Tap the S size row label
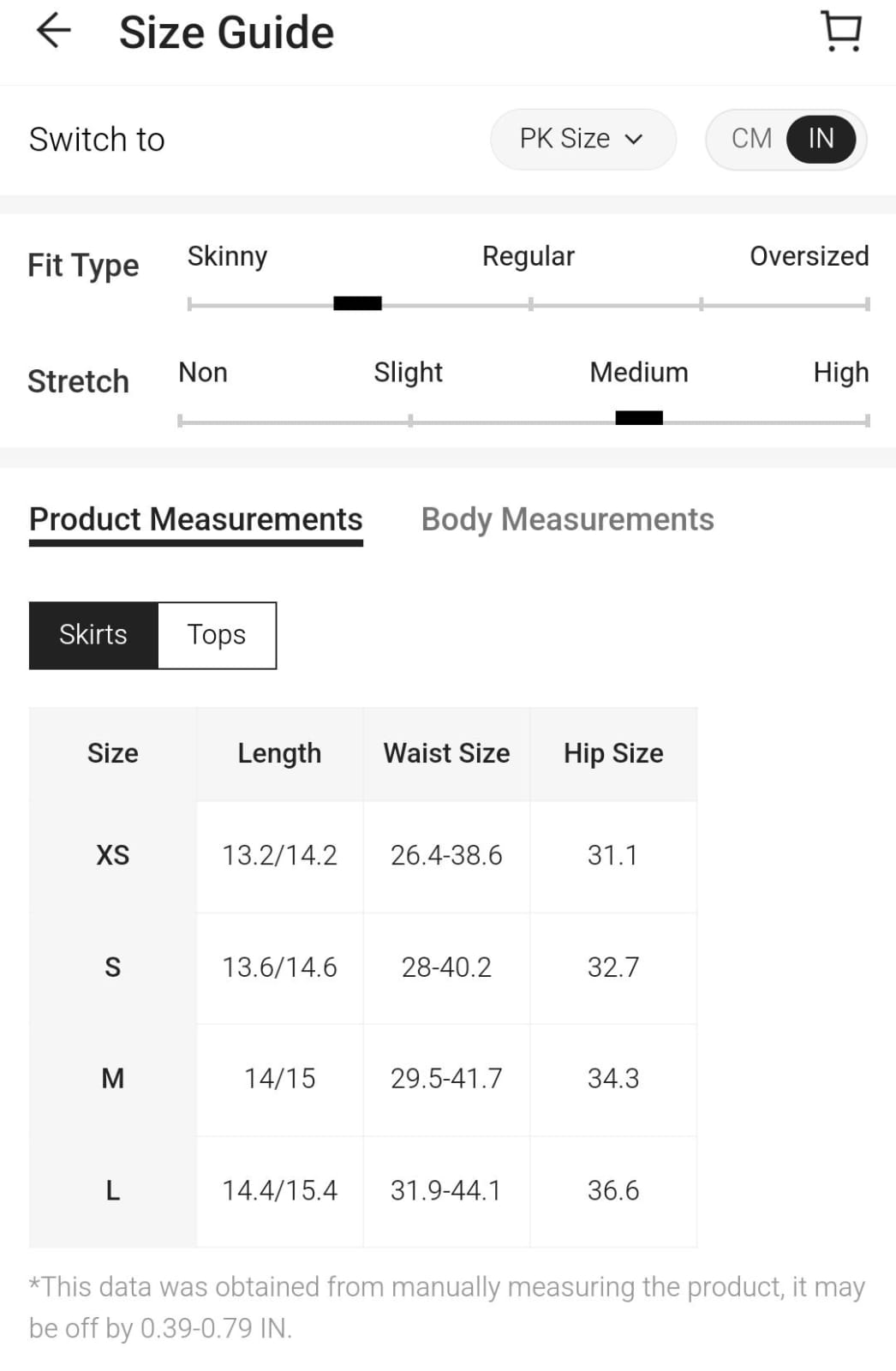Image resolution: width=896 pixels, height=1371 pixels. point(113,967)
